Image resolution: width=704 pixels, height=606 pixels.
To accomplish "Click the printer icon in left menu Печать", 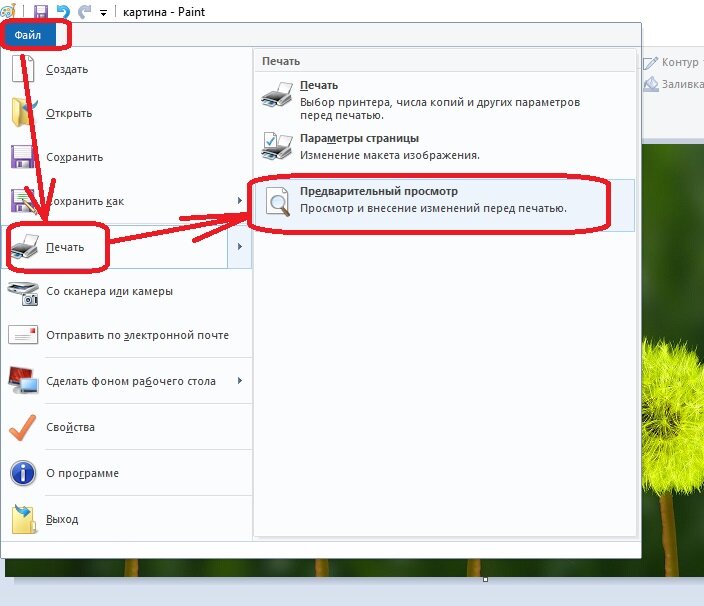I will (25, 247).
